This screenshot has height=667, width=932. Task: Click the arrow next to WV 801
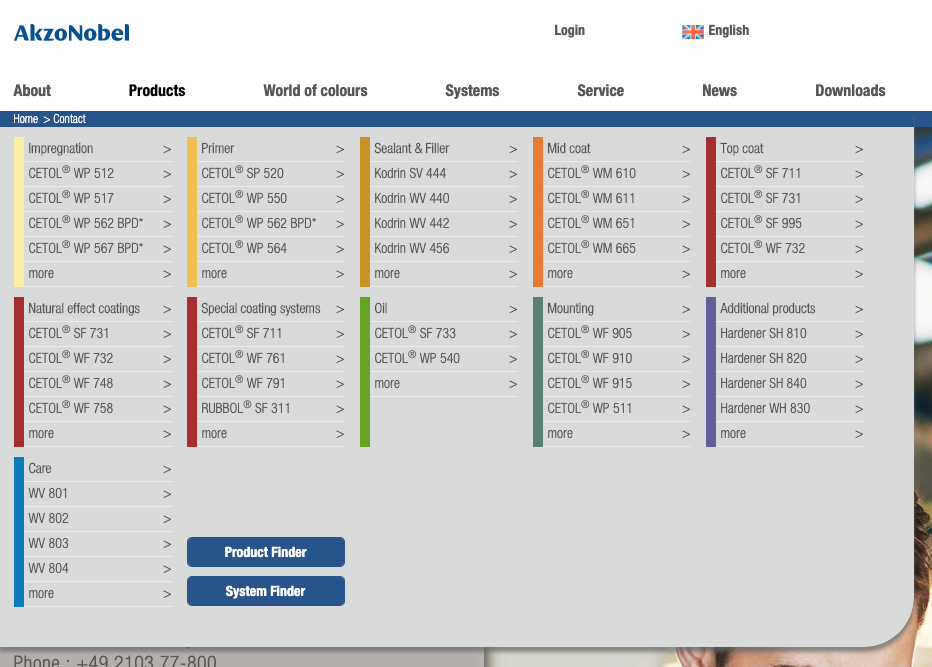coord(167,495)
